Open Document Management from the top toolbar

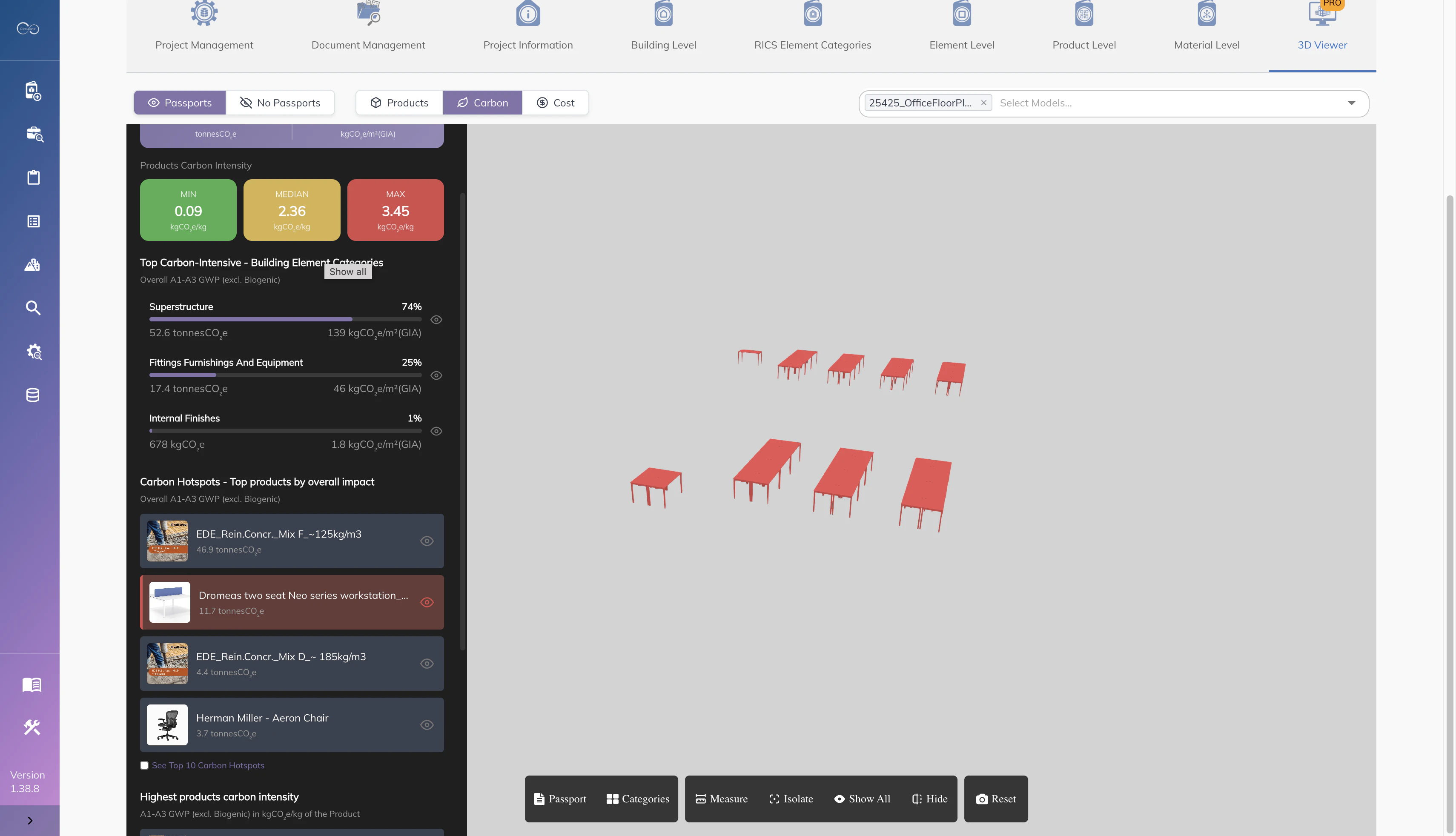(x=368, y=26)
